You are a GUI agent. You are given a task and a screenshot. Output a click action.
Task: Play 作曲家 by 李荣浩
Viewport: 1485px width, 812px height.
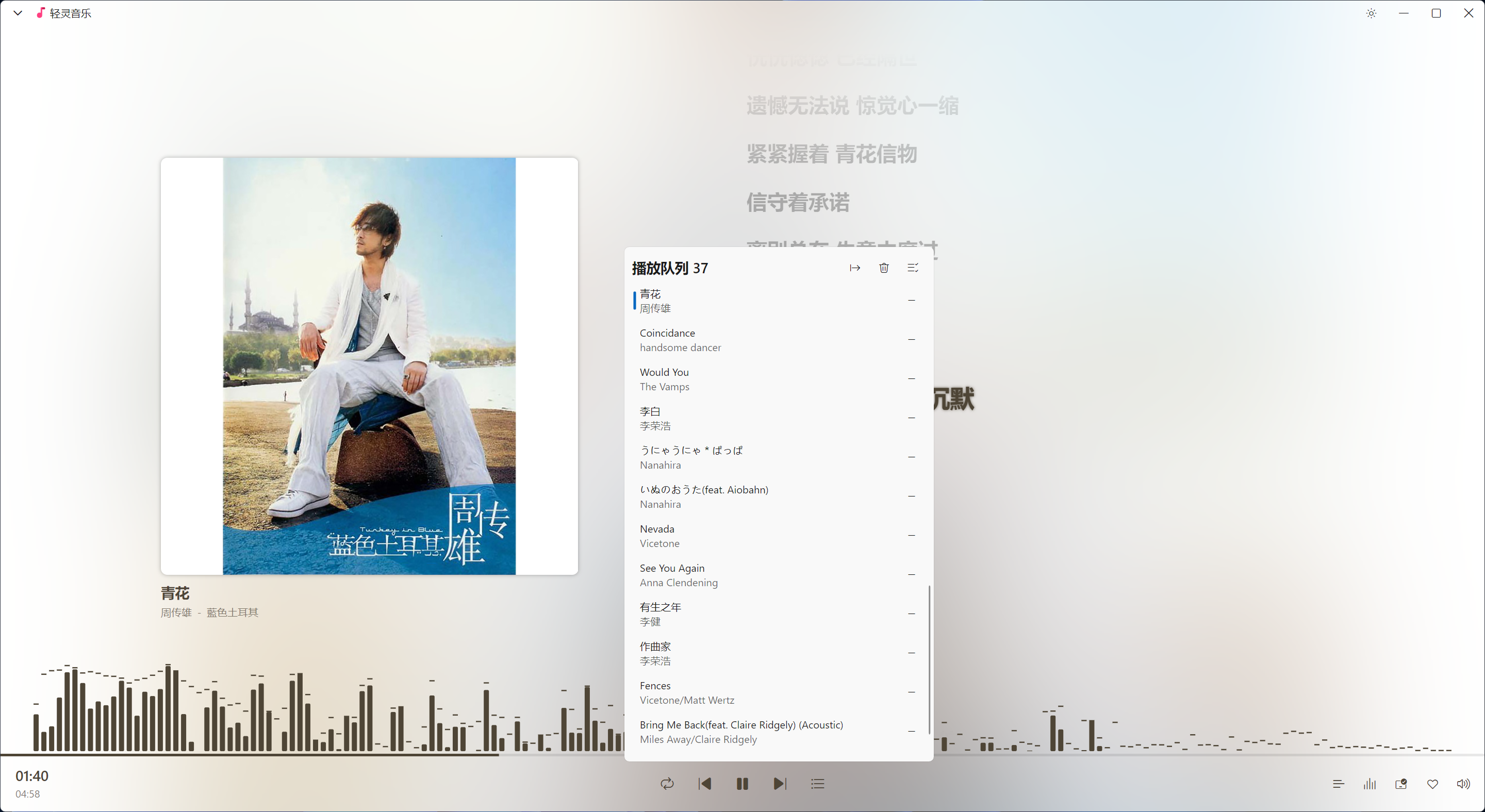coord(778,654)
